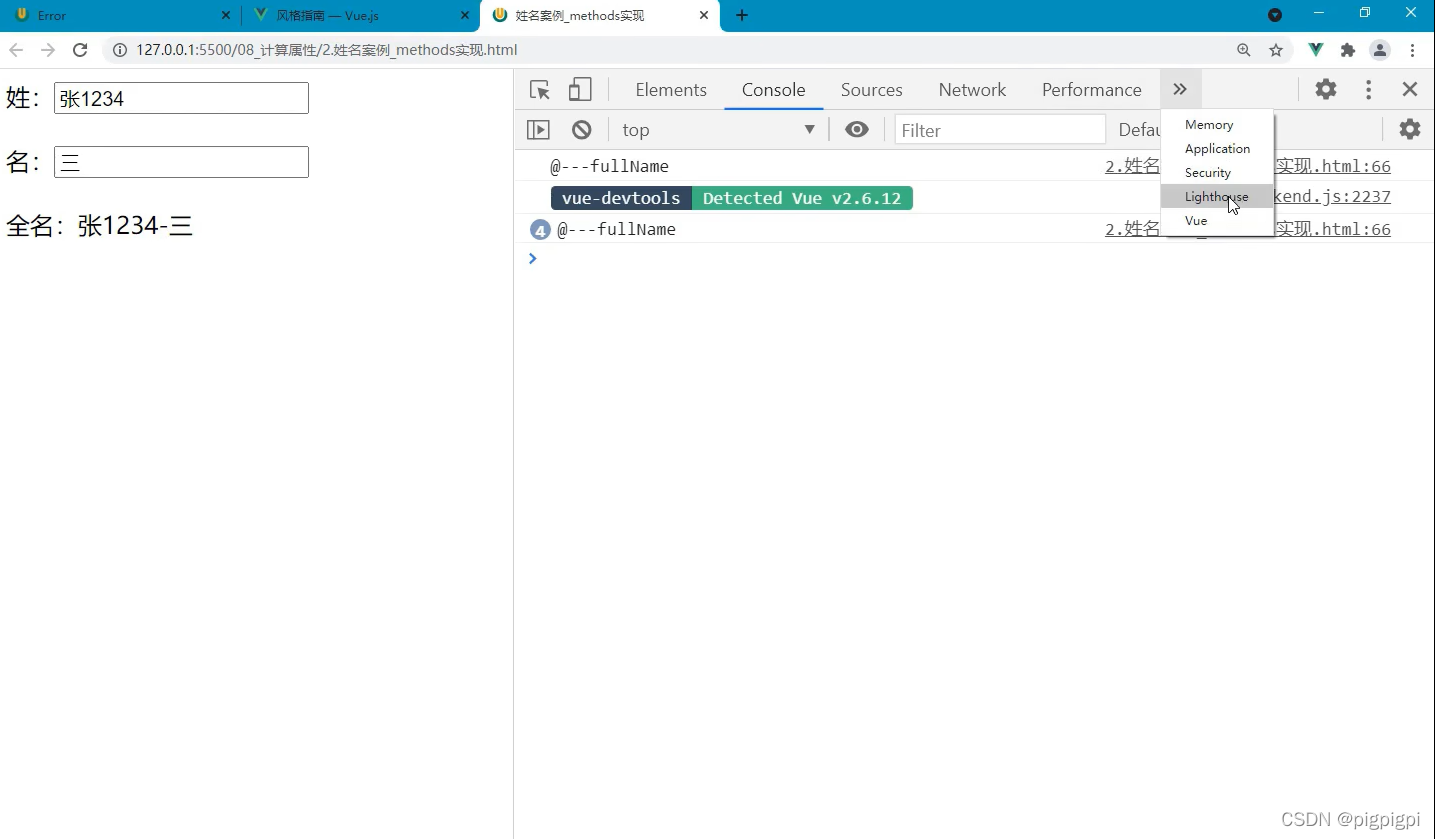Switch to the Sources tab
Image resolution: width=1435 pixels, height=839 pixels.
pos(871,90)
